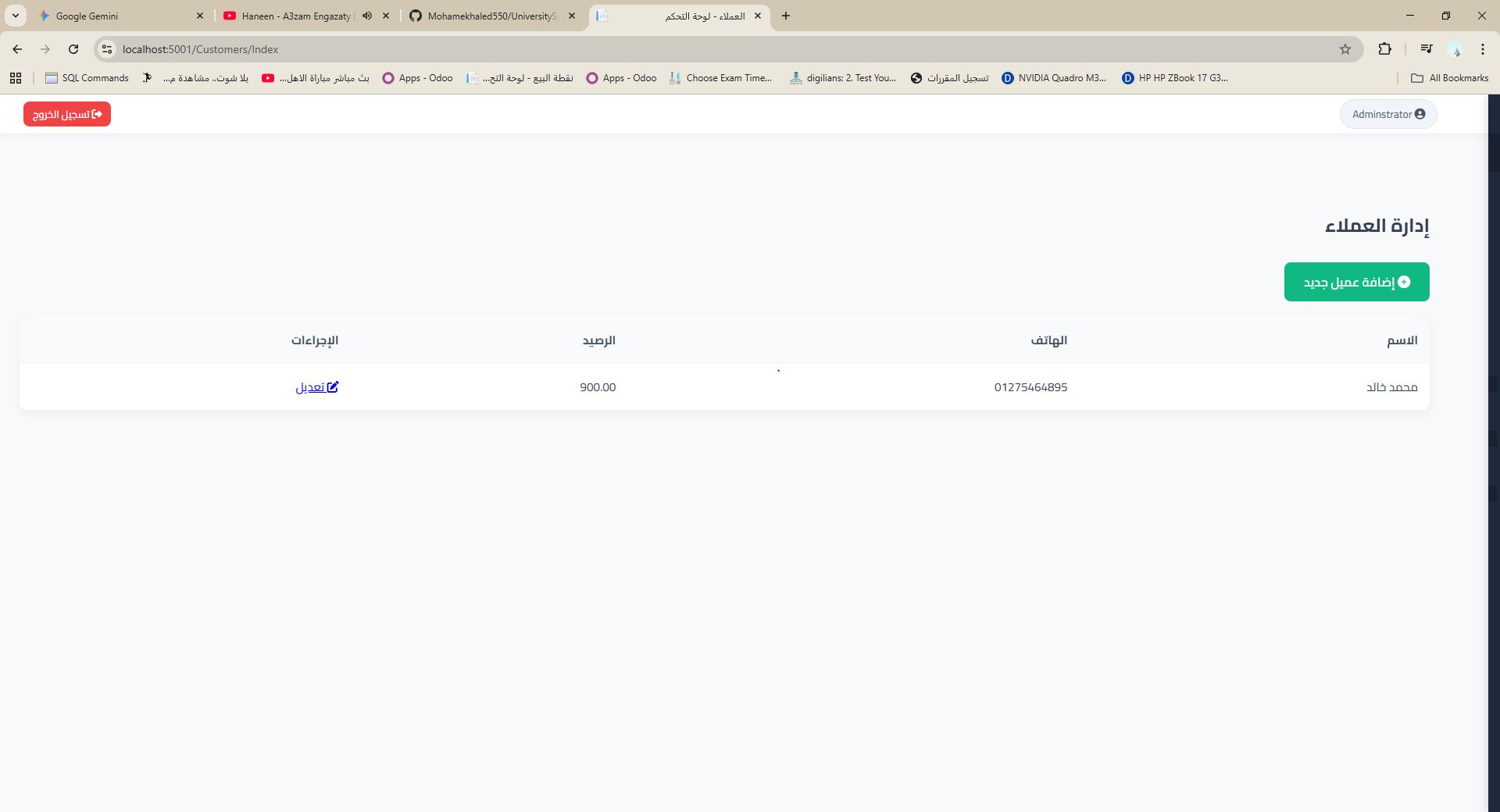
Task: Open the media controls icon
Action: point(1426,49)
